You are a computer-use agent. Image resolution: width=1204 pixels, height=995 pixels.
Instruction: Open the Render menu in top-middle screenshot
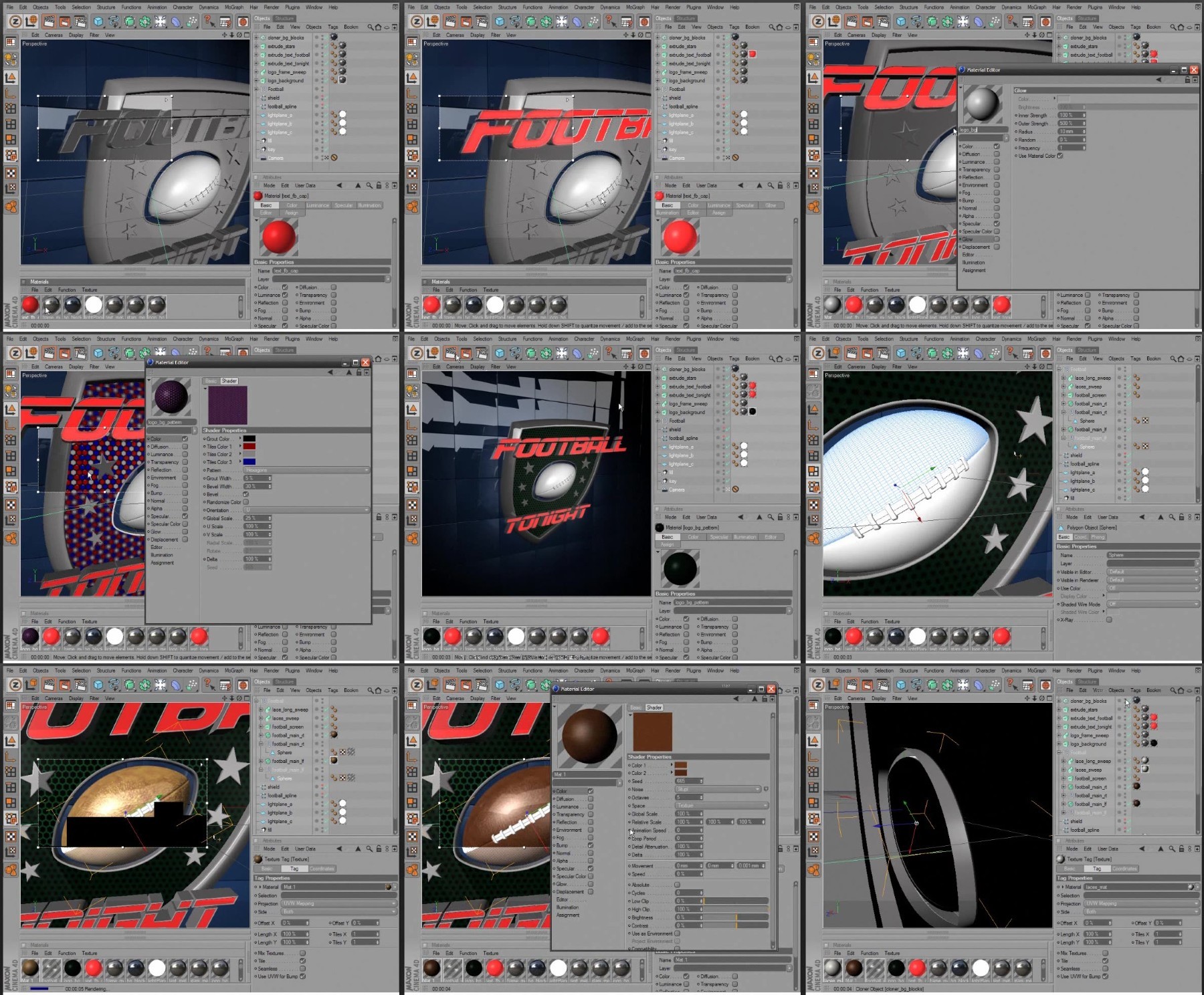coord(673,7)
